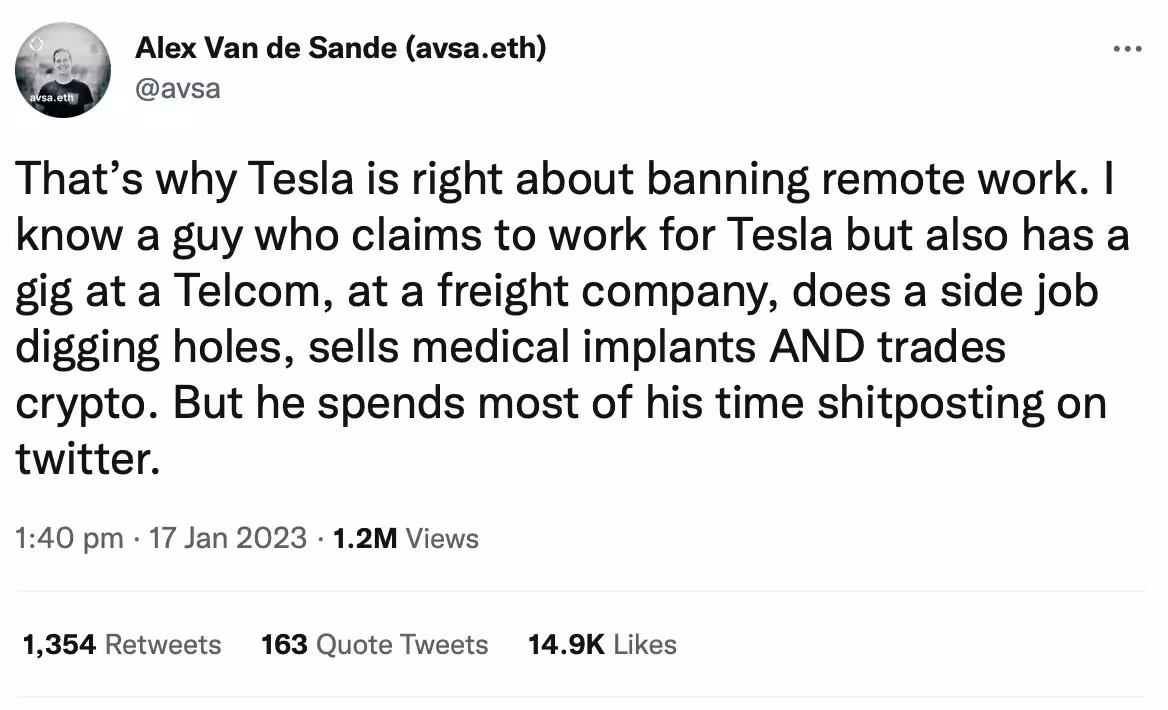
Task: Click the 14.9K like count number
Action: coord(566,644)
